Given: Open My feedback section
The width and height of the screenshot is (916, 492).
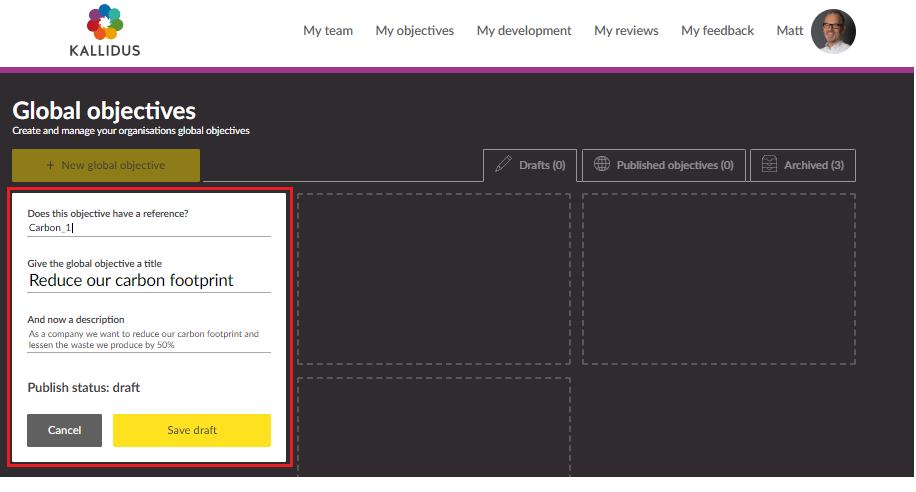Looking at the screenshot, I should point(717,31).
